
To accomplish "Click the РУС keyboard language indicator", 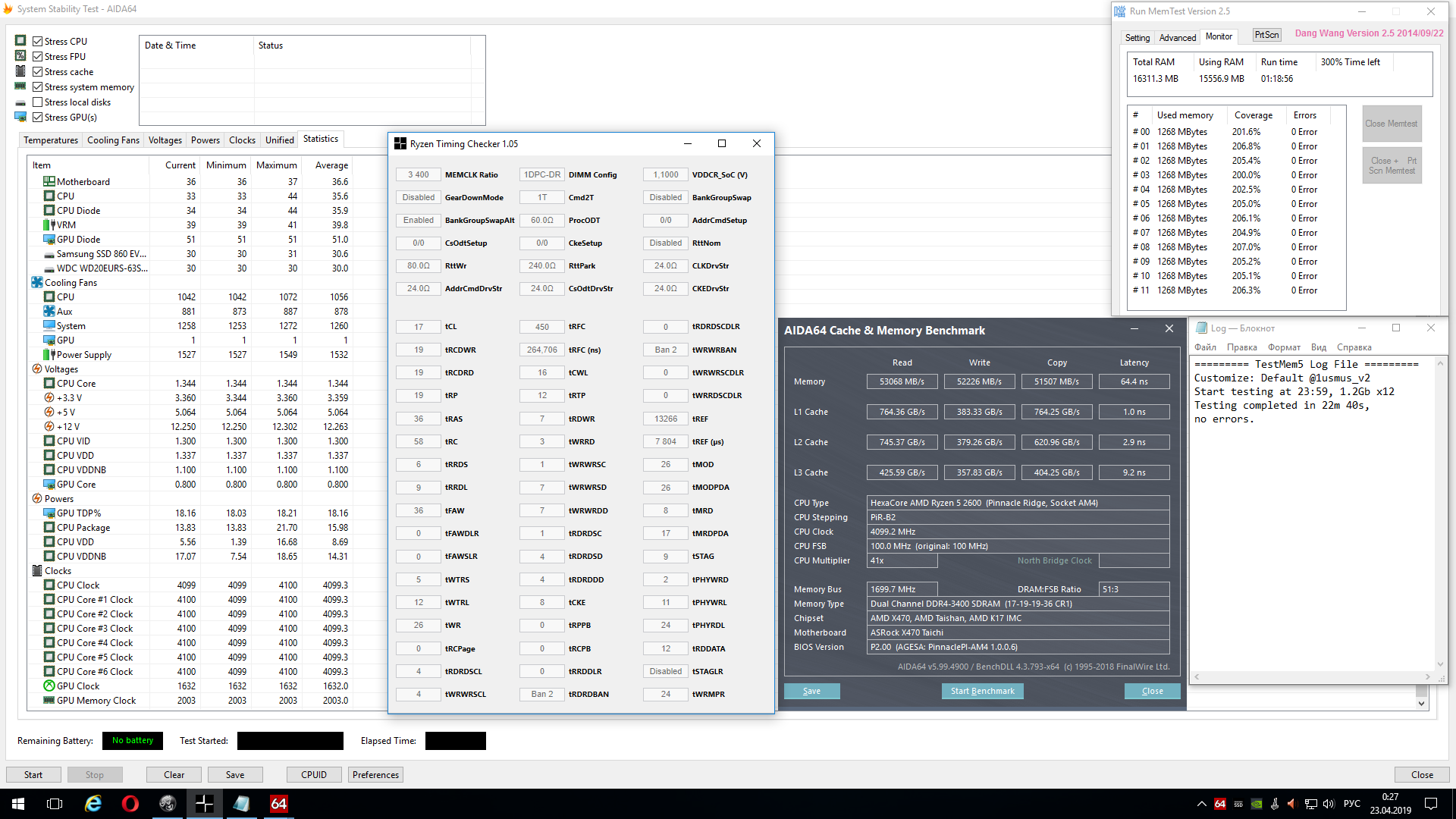I will 1351,804.
